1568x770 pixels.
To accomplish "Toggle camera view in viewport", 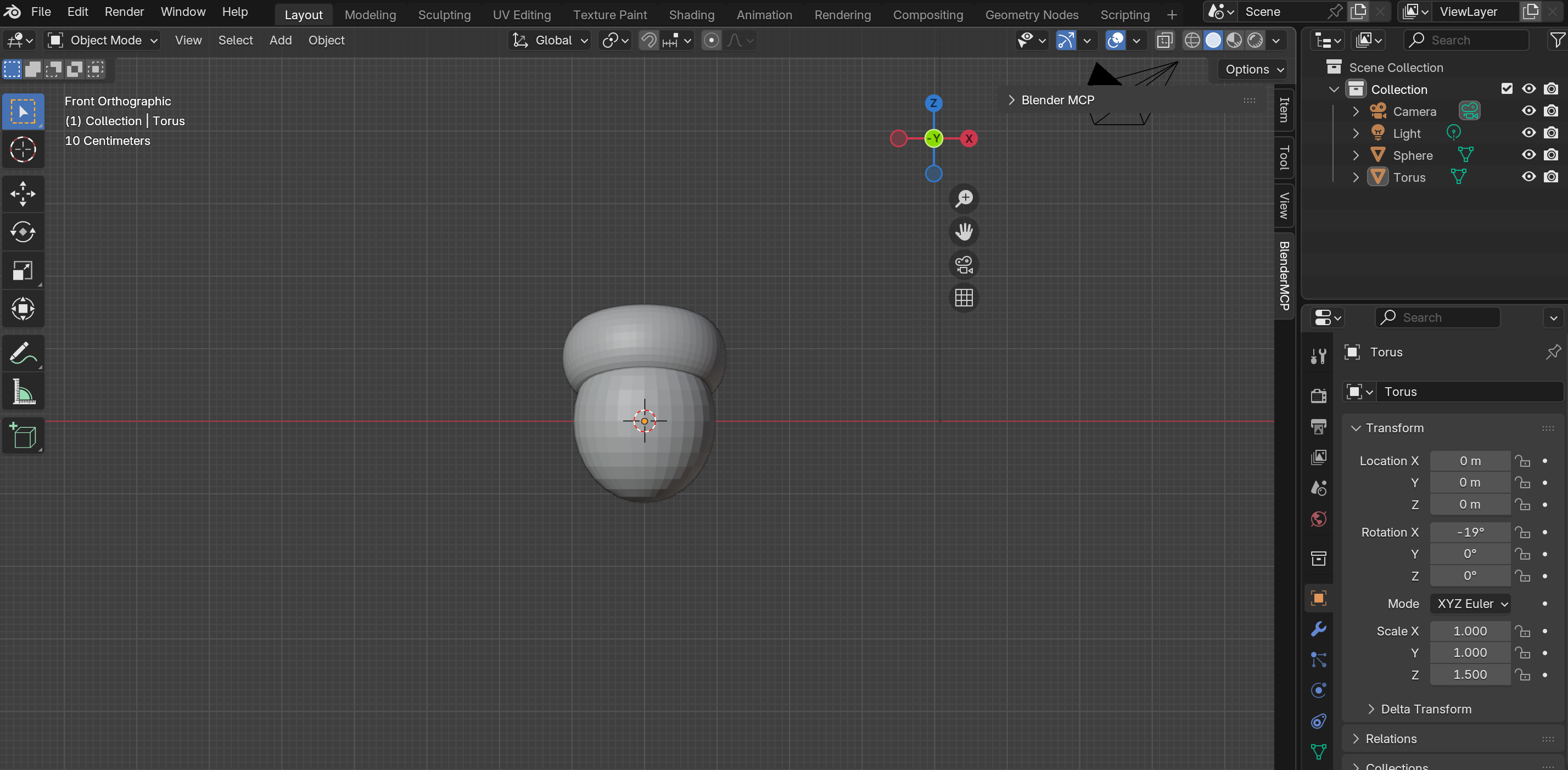I will click(964, 265).
